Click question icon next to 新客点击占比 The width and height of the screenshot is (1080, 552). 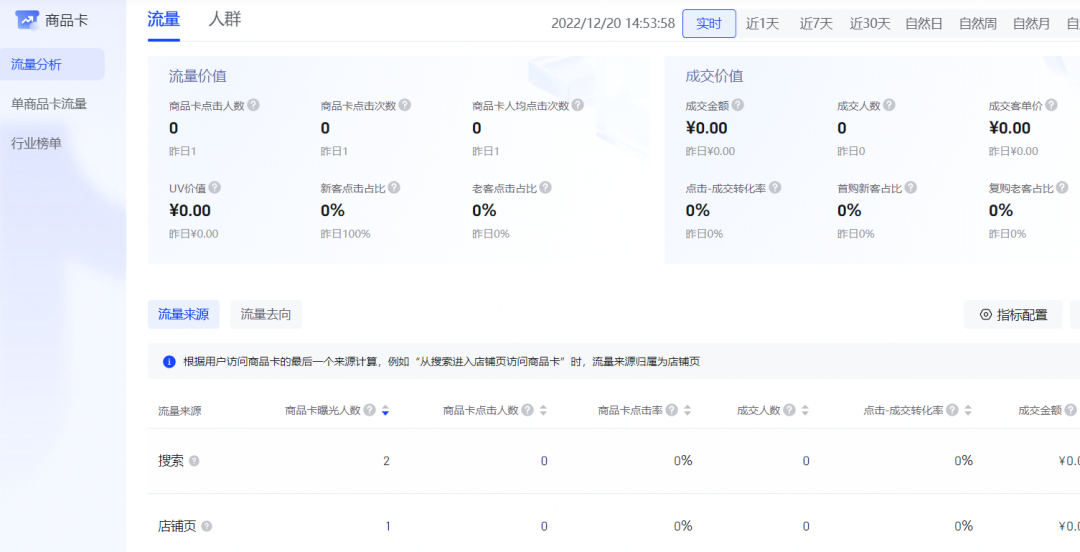(x=394, y=188)
